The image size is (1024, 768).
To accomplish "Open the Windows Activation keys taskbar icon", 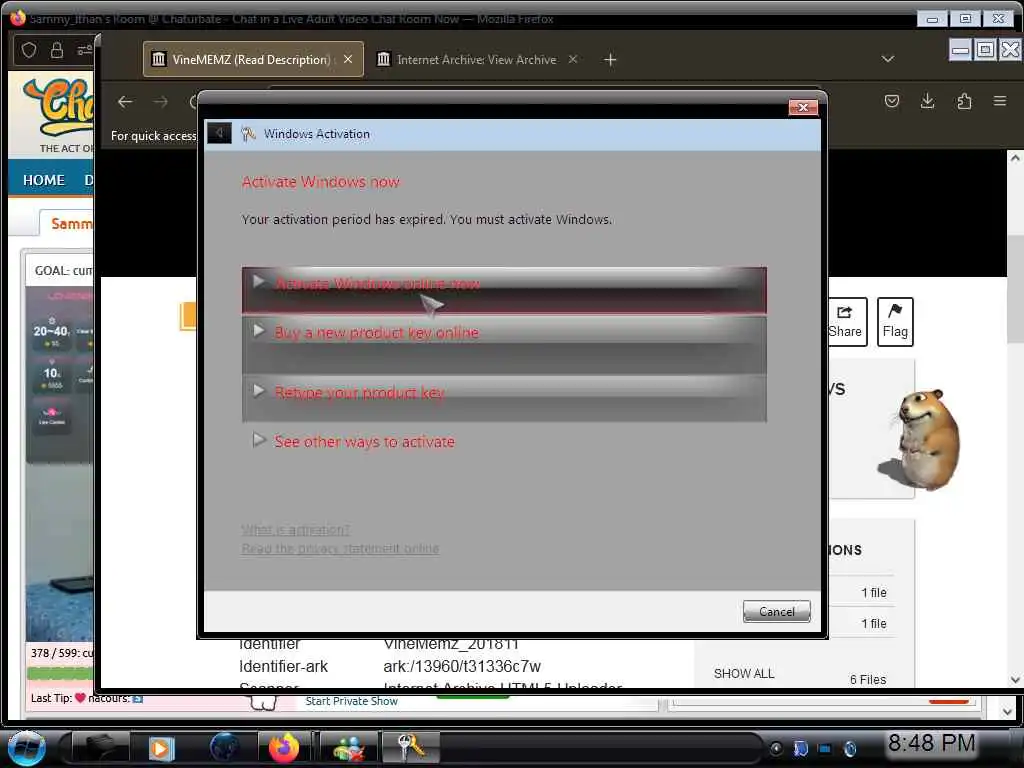I will coord(411,748).
